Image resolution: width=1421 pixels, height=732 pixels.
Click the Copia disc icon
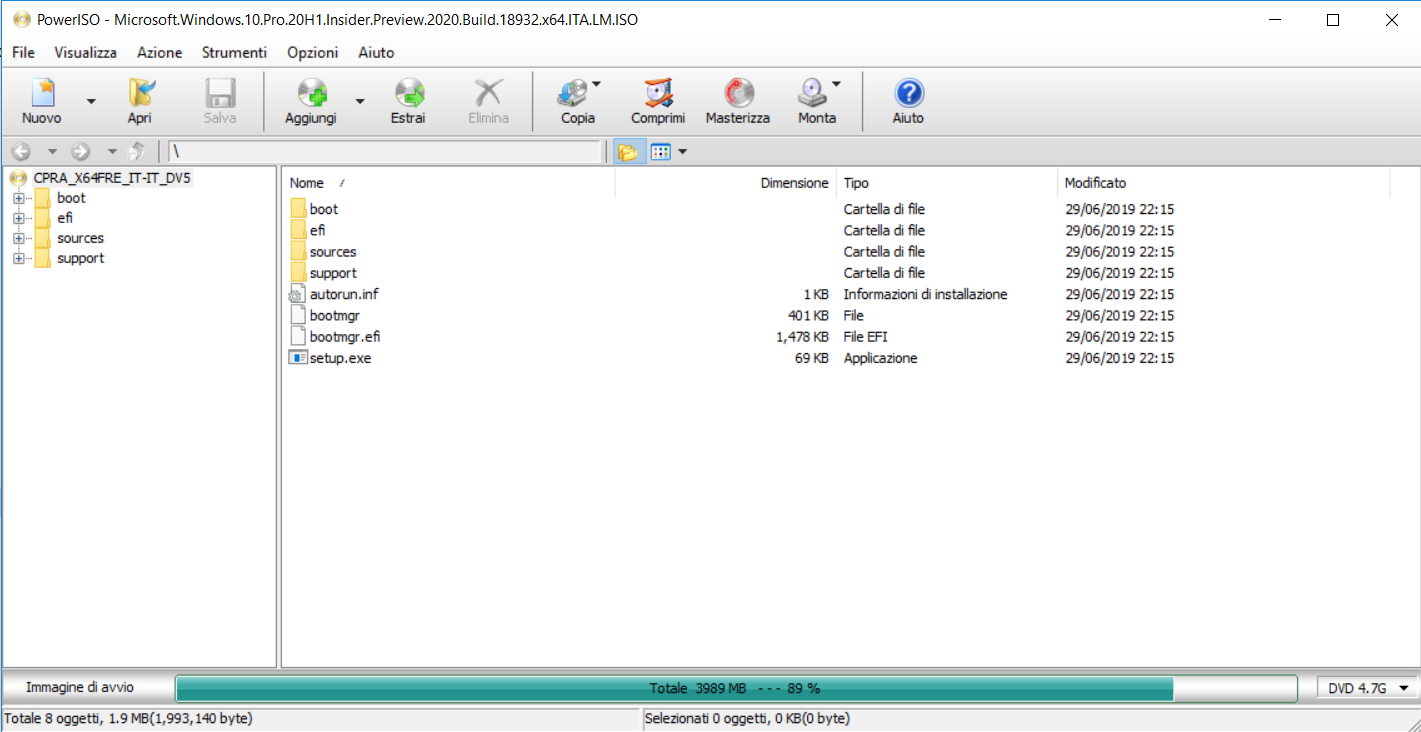pos(574,94)
